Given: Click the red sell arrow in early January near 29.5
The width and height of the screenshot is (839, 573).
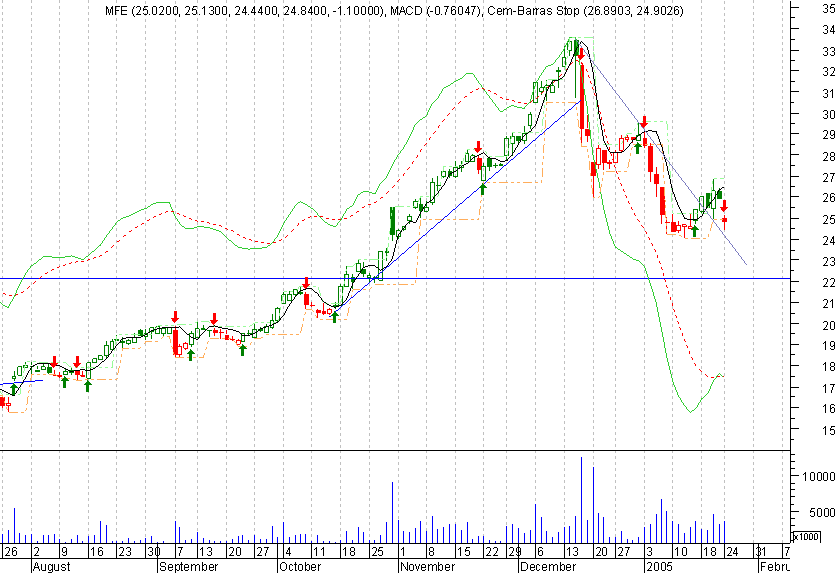Looking at the screenshot, I should (645, 121).
